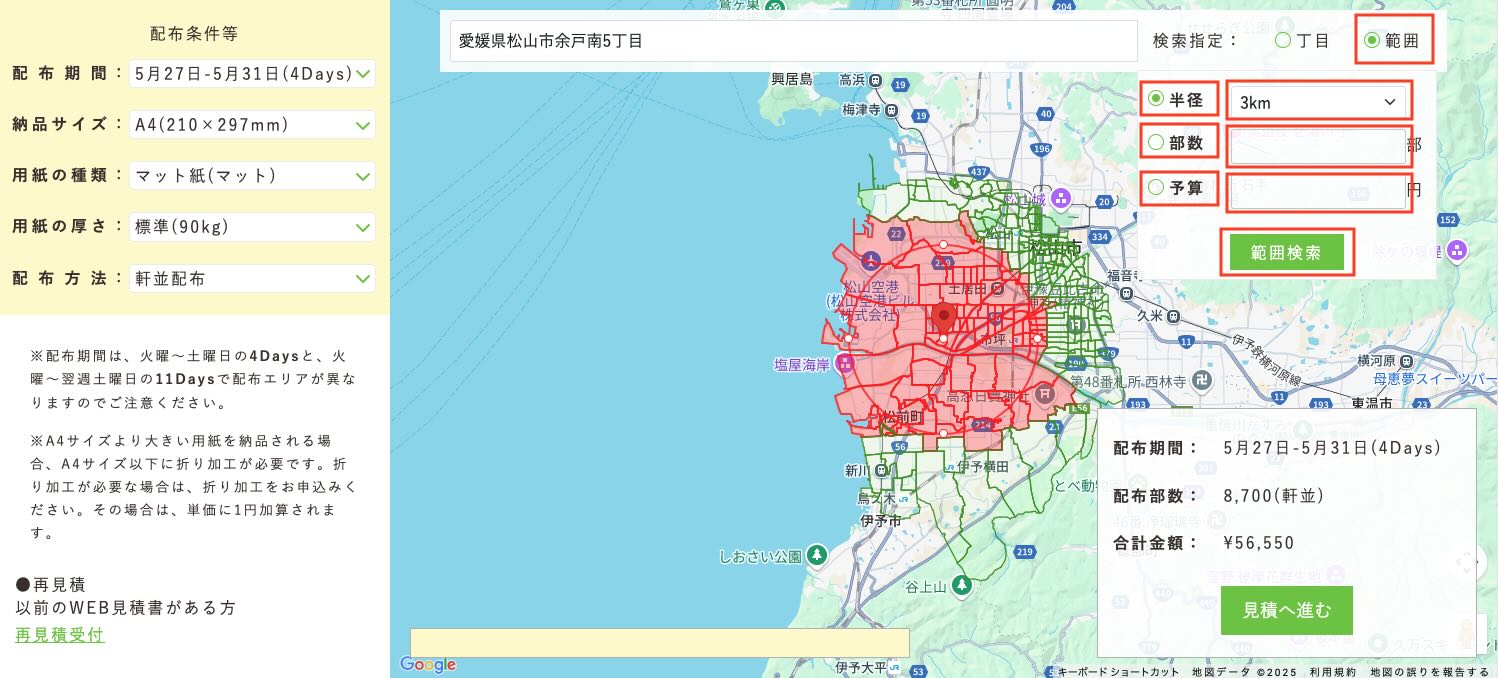Expand the 配布方法 dropdown

pyautogui.click(x=252, y=279)
